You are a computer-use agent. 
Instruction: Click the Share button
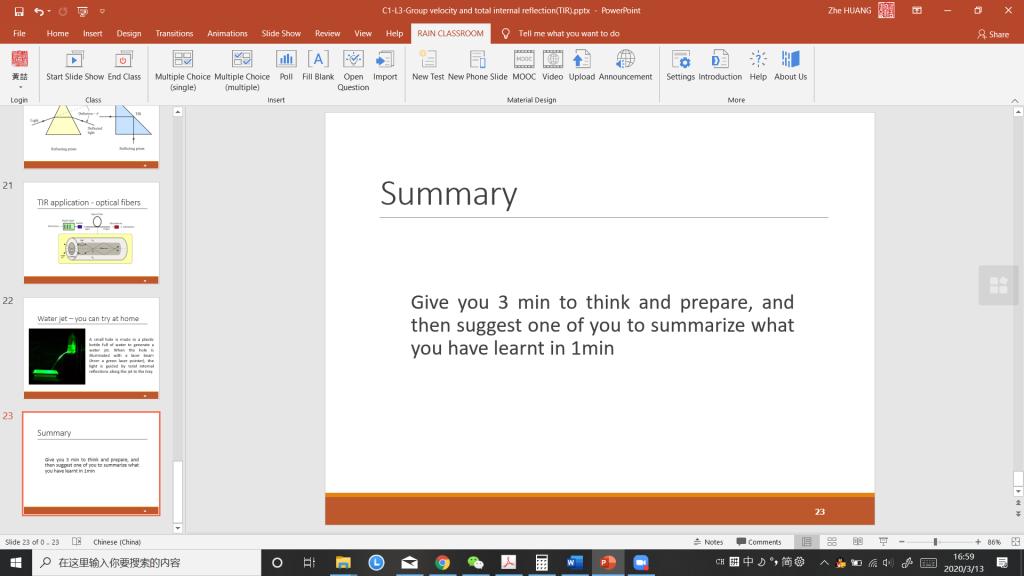coord(993,34)
